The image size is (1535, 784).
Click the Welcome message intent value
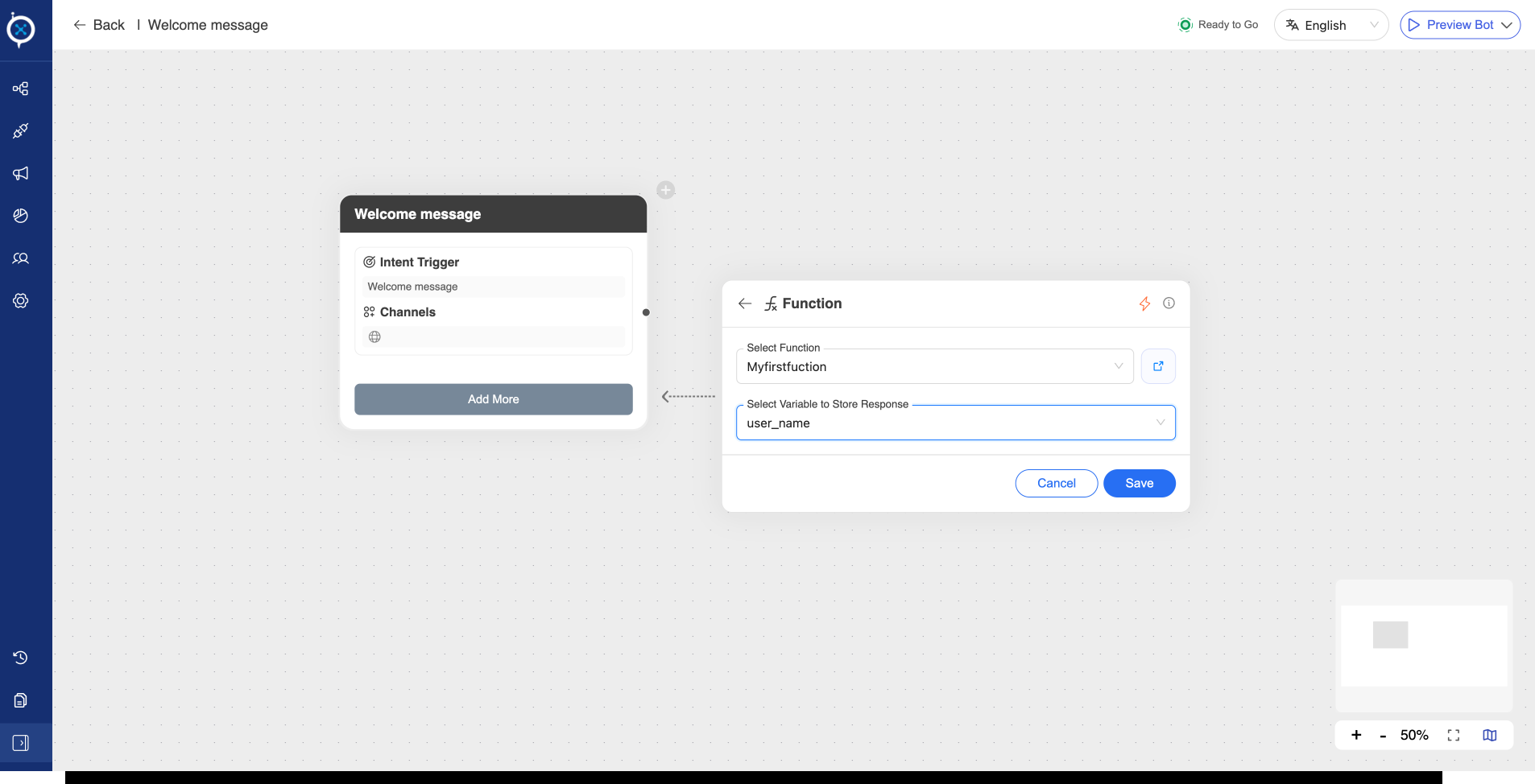coord(493,287)
